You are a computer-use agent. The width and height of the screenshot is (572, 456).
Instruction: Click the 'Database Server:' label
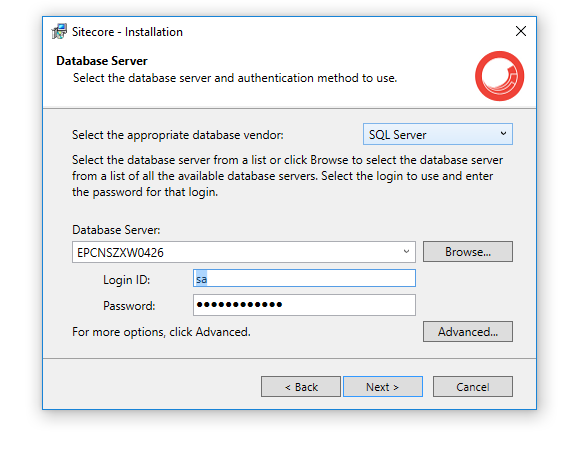tap(116, 230)
